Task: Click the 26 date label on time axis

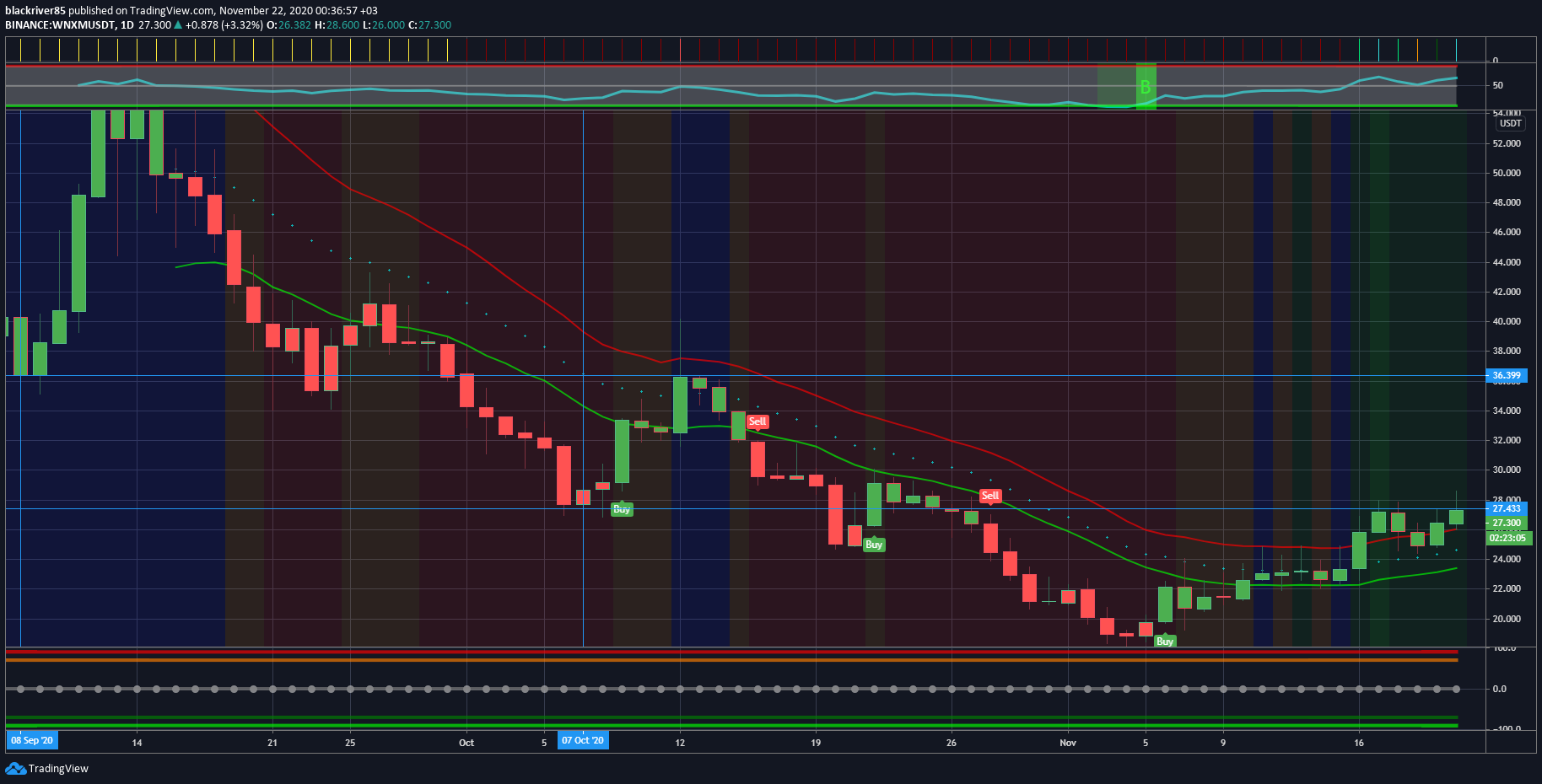Action: pos(952,743)
